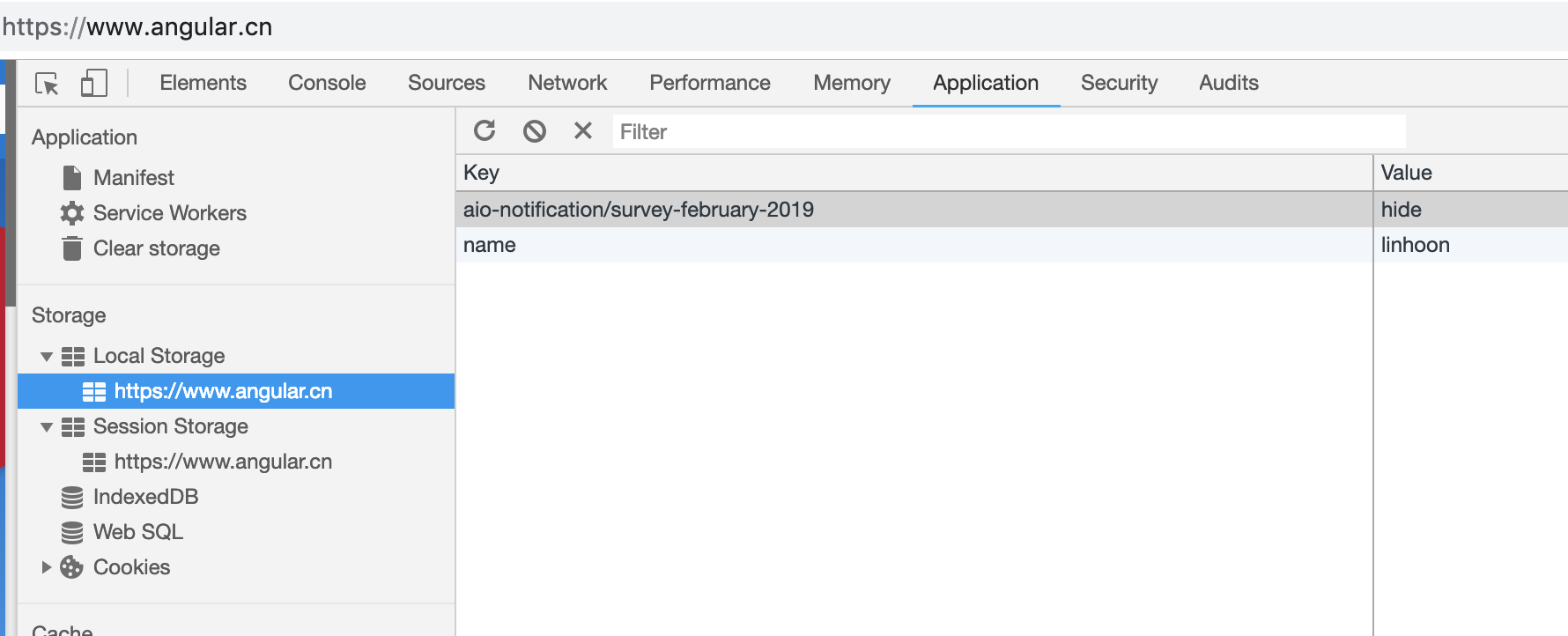Select the Application tab
Viewport: 1568px width, 636px height.
tap(986, 83)
